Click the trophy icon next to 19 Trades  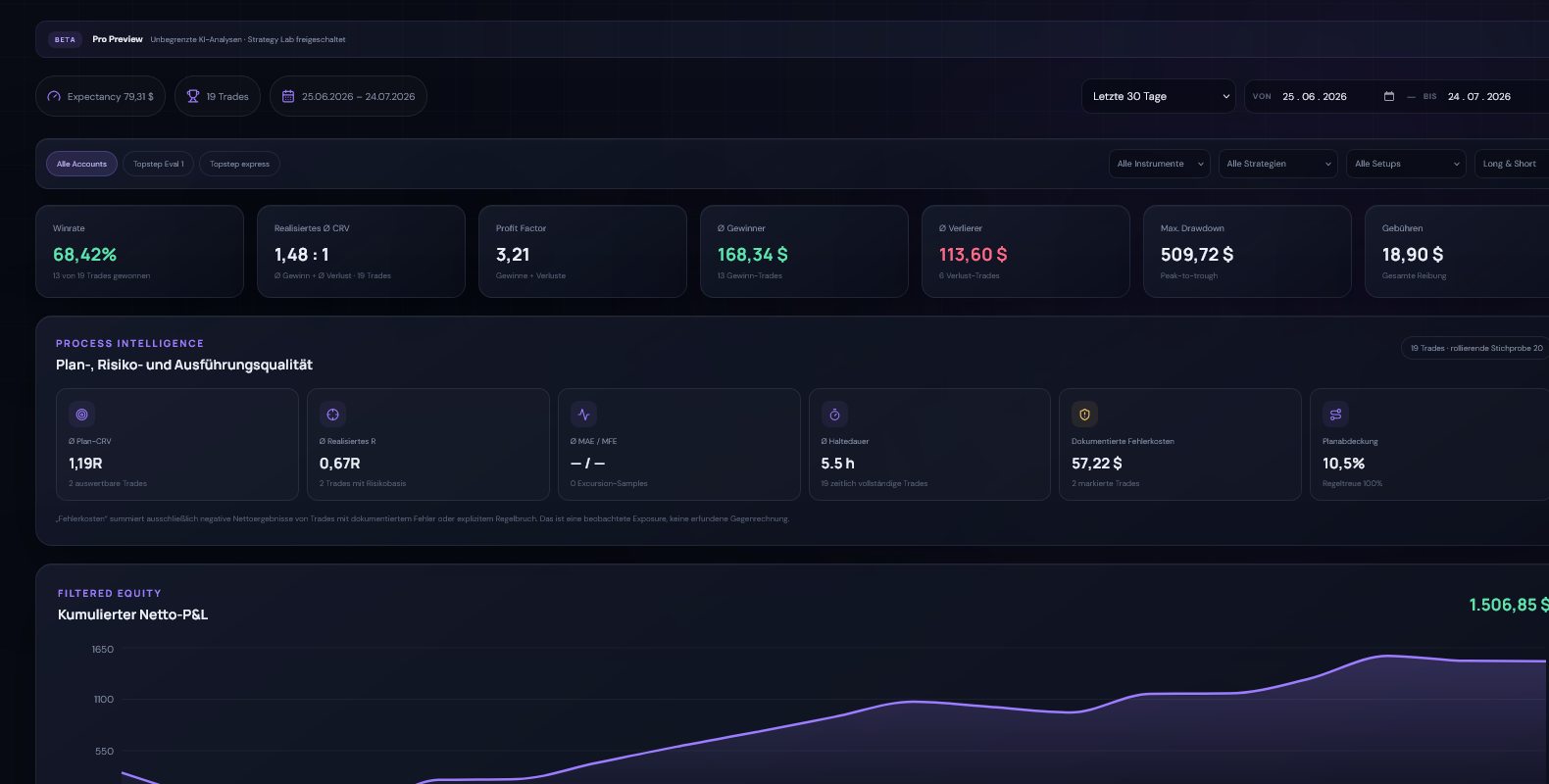[193, 96]
